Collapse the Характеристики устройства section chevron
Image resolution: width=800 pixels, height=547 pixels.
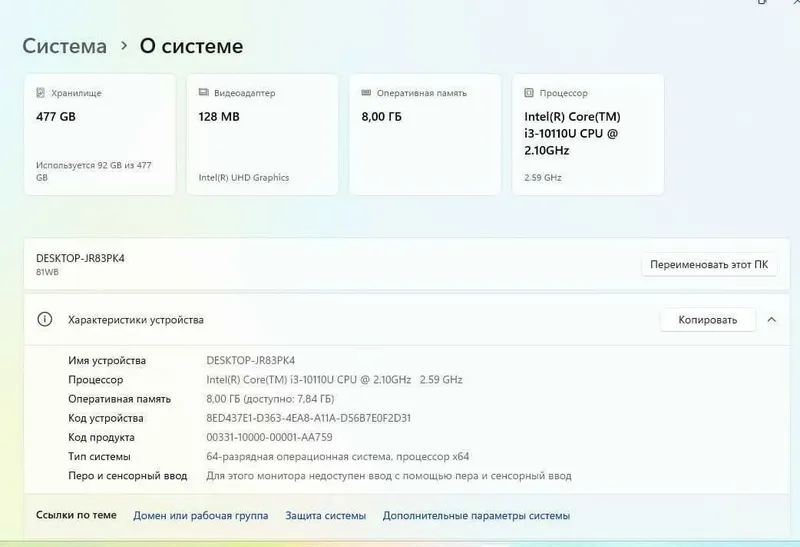(x=771, y=319)
